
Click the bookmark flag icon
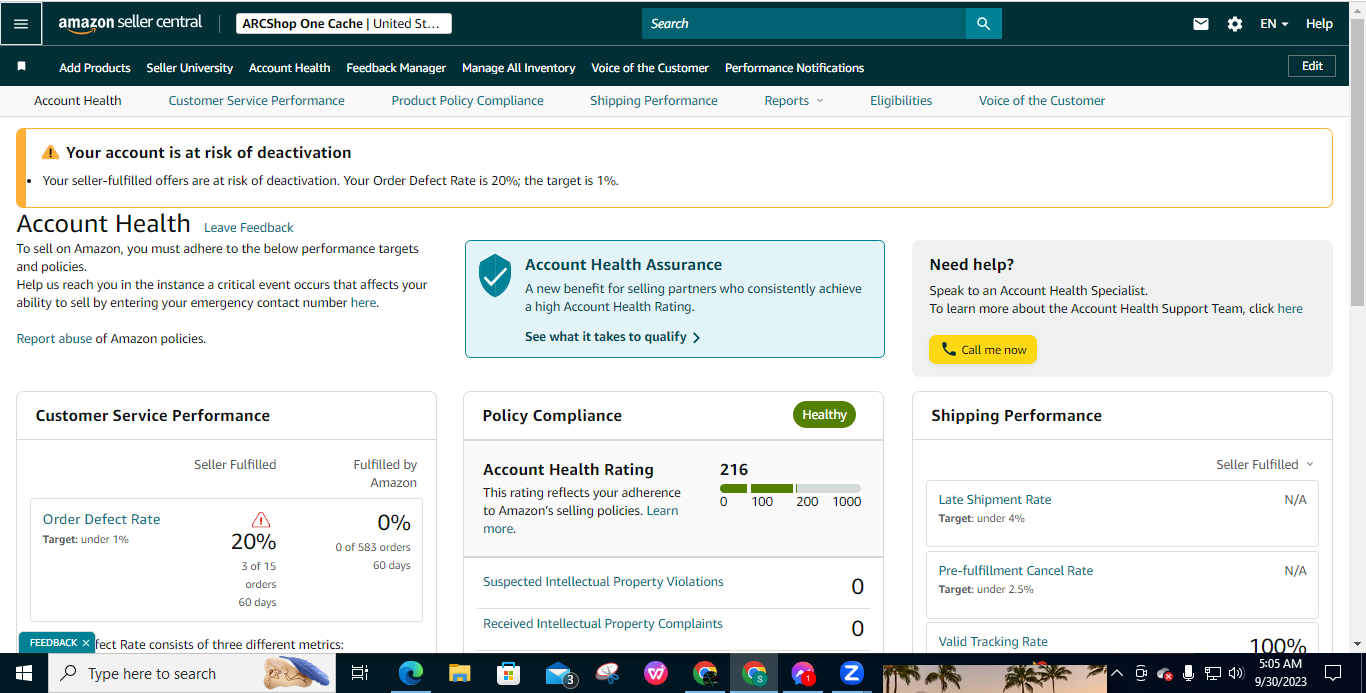coord(21,67)
